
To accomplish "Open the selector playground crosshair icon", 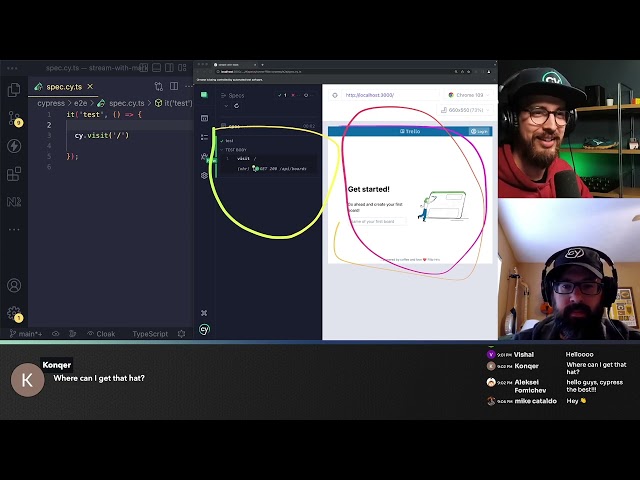I will [x=335, y=95].
